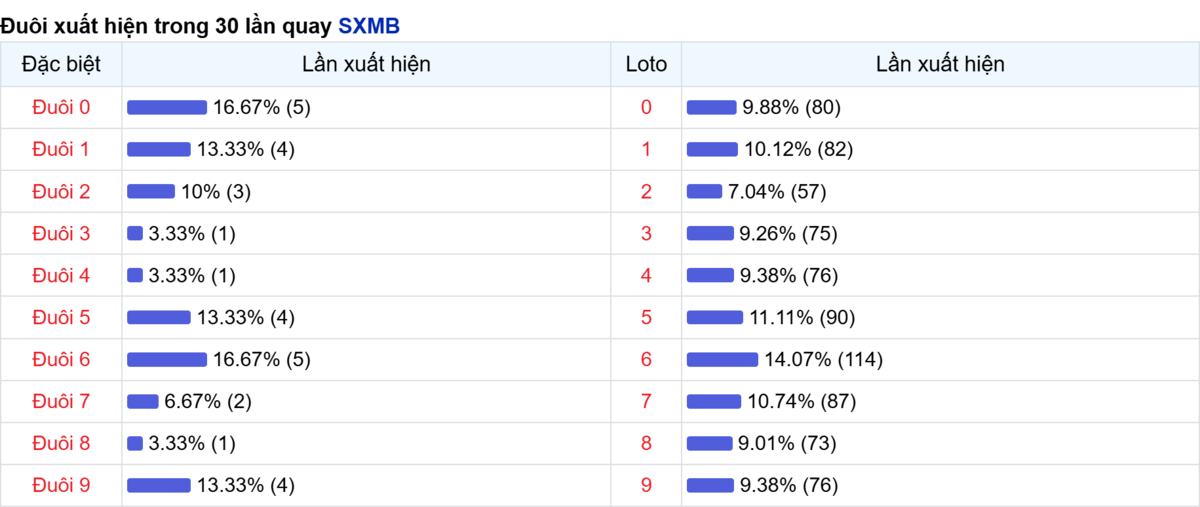The image size is (1200, 507).
Task: Click the 11.11% (90) value for Loto 5
Action: coord(802,317)
